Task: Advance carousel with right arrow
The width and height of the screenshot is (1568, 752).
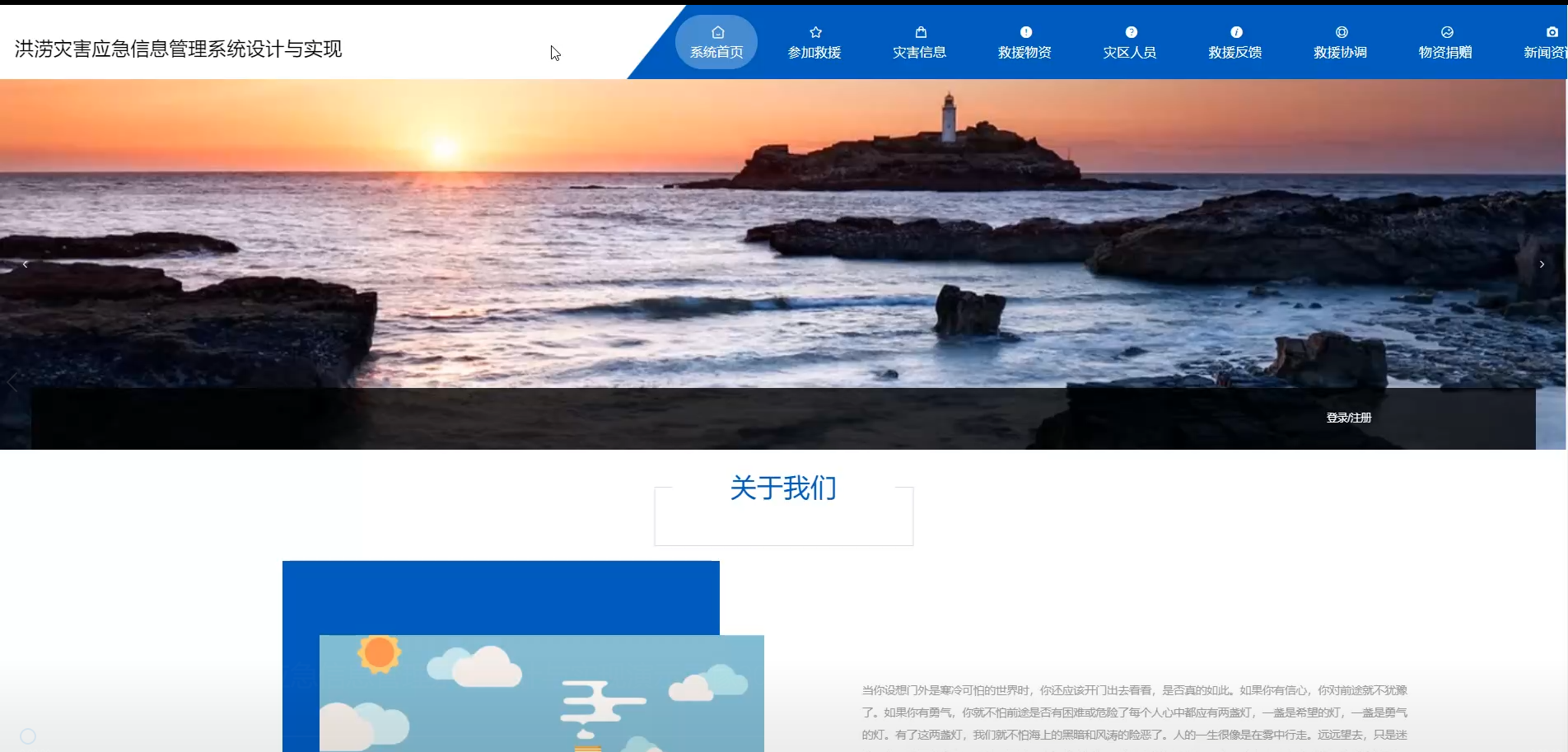Action: [x=1541, y=264]
